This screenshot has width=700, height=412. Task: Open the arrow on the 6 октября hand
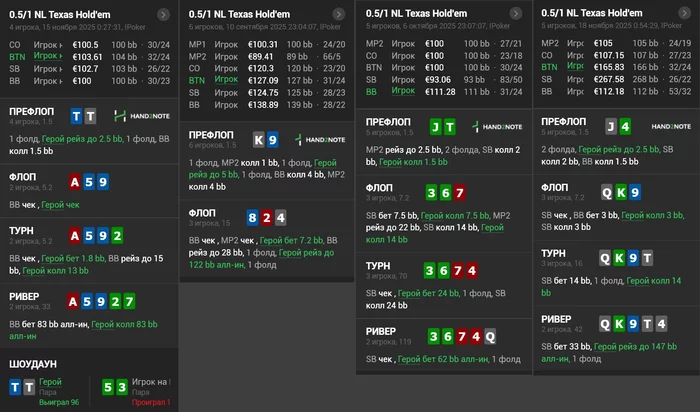[516, 13]
